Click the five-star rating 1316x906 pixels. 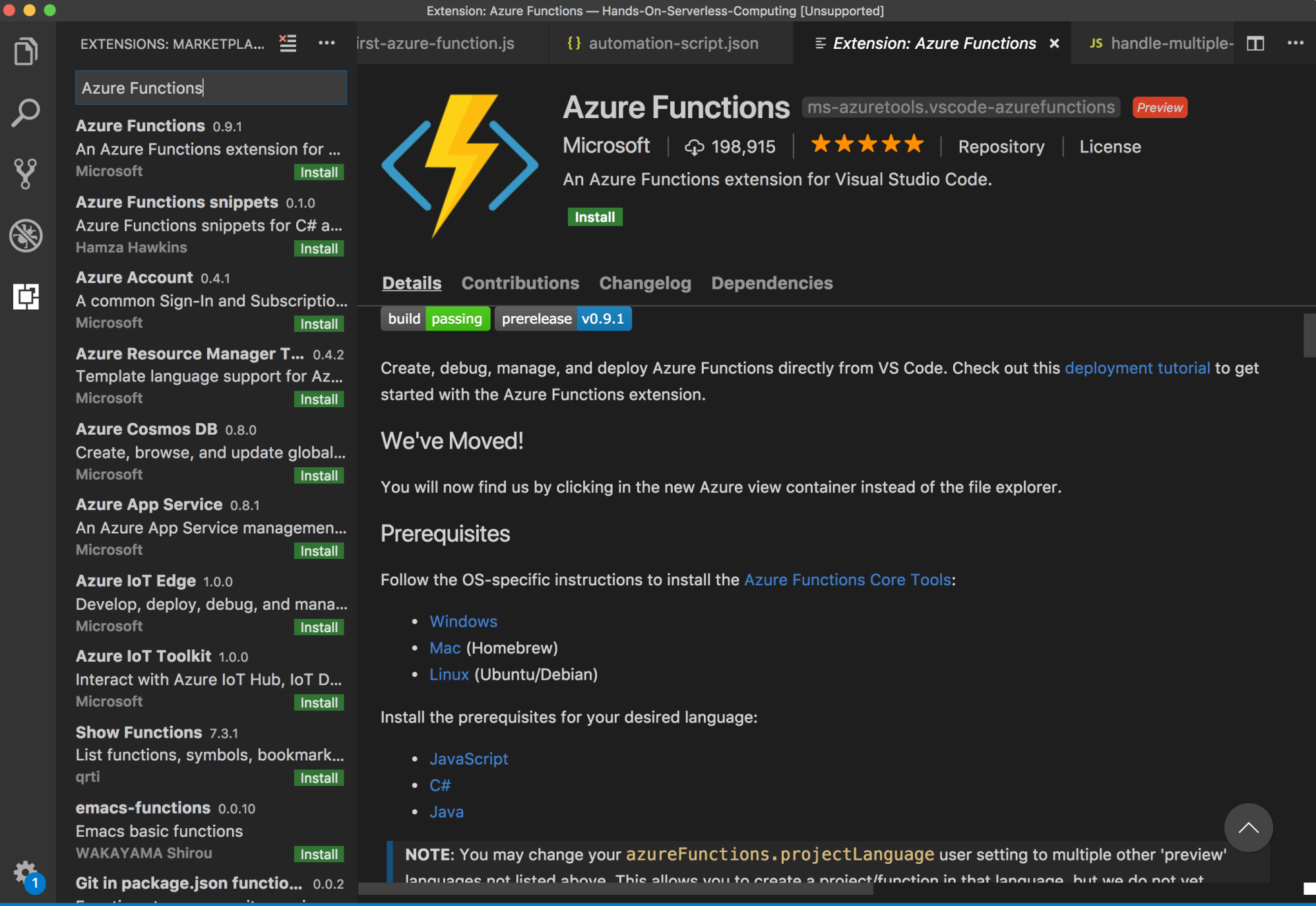tap(866, 145)
